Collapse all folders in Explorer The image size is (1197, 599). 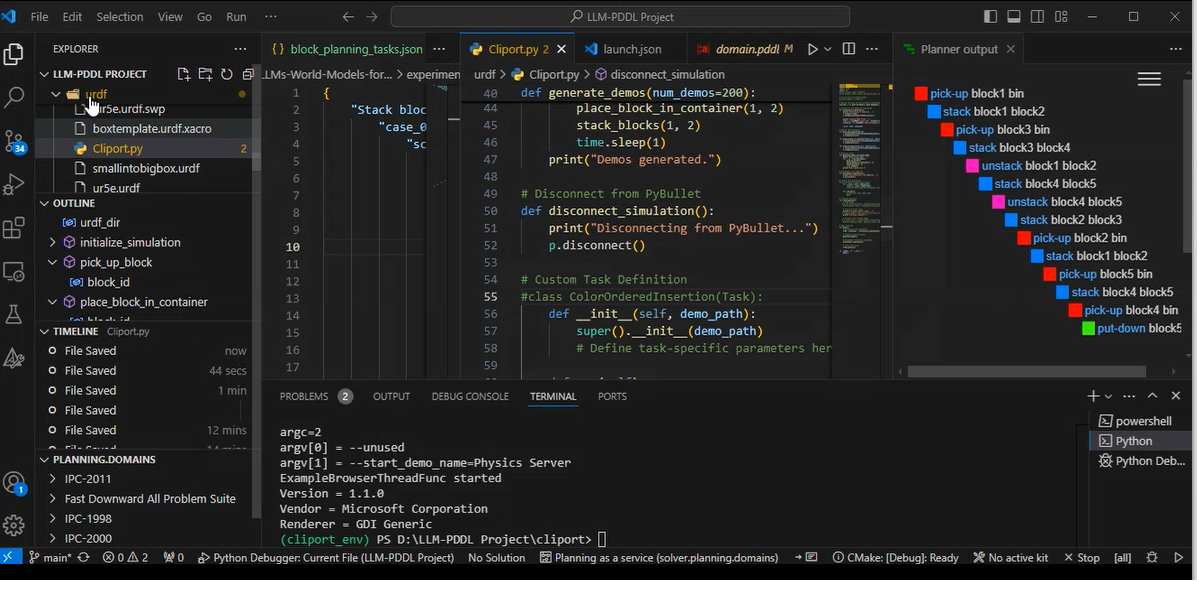coord(248,74)
